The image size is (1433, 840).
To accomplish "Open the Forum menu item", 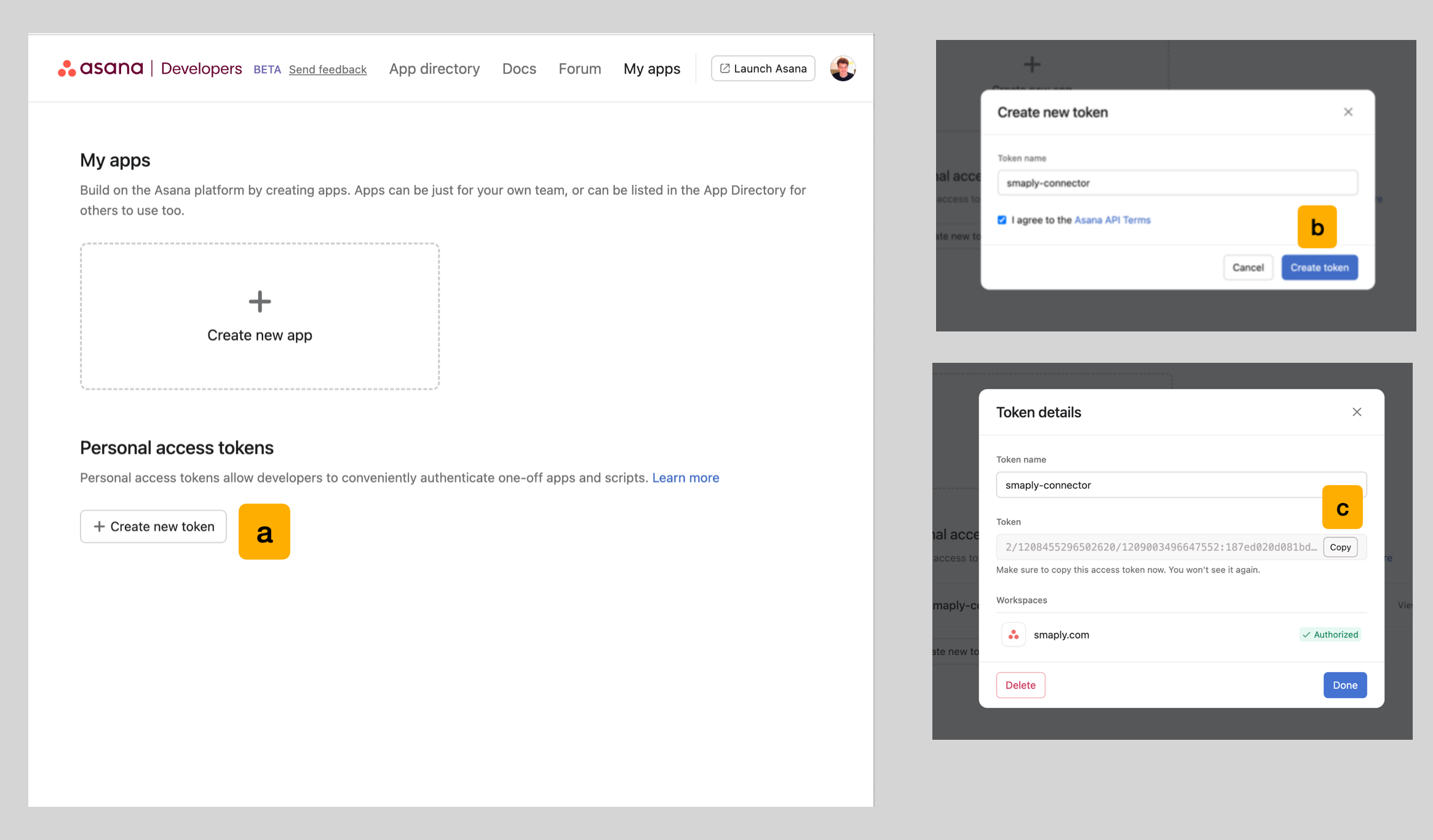I will 580,69.
